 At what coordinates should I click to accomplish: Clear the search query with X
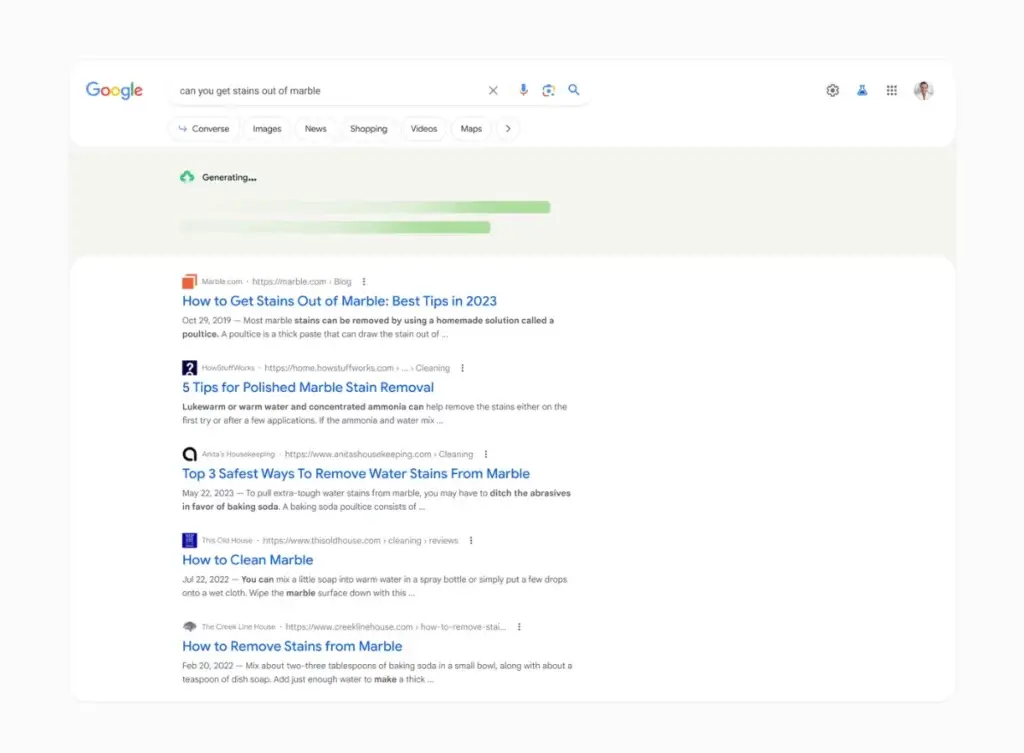coord(493,90)
